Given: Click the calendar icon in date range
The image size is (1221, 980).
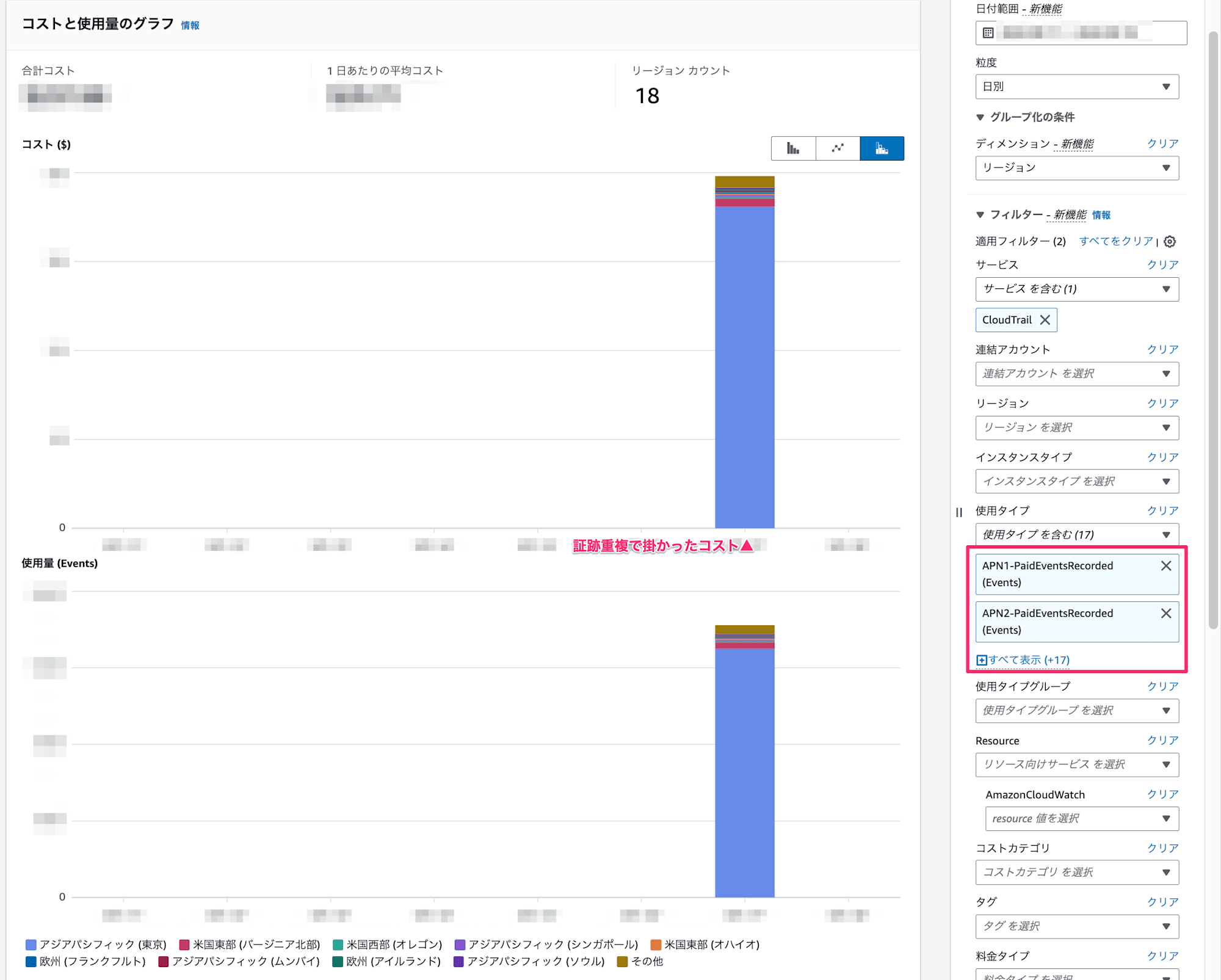Looking at the screenshot, I should [988, 33].
